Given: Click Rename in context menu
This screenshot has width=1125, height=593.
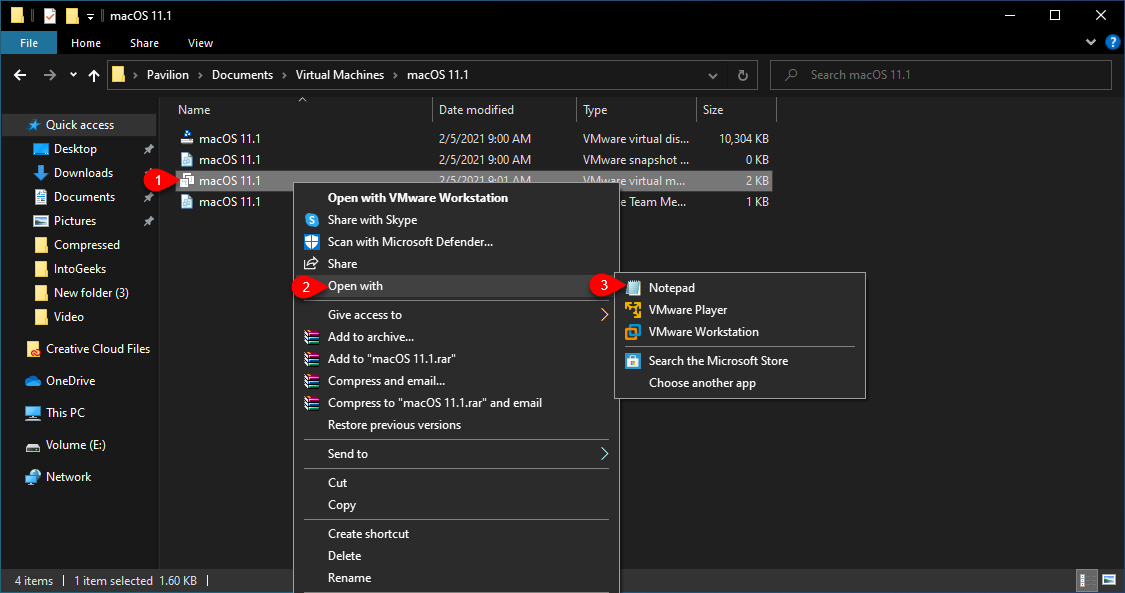Looking at the screenshot, I should tap(349, 578).
